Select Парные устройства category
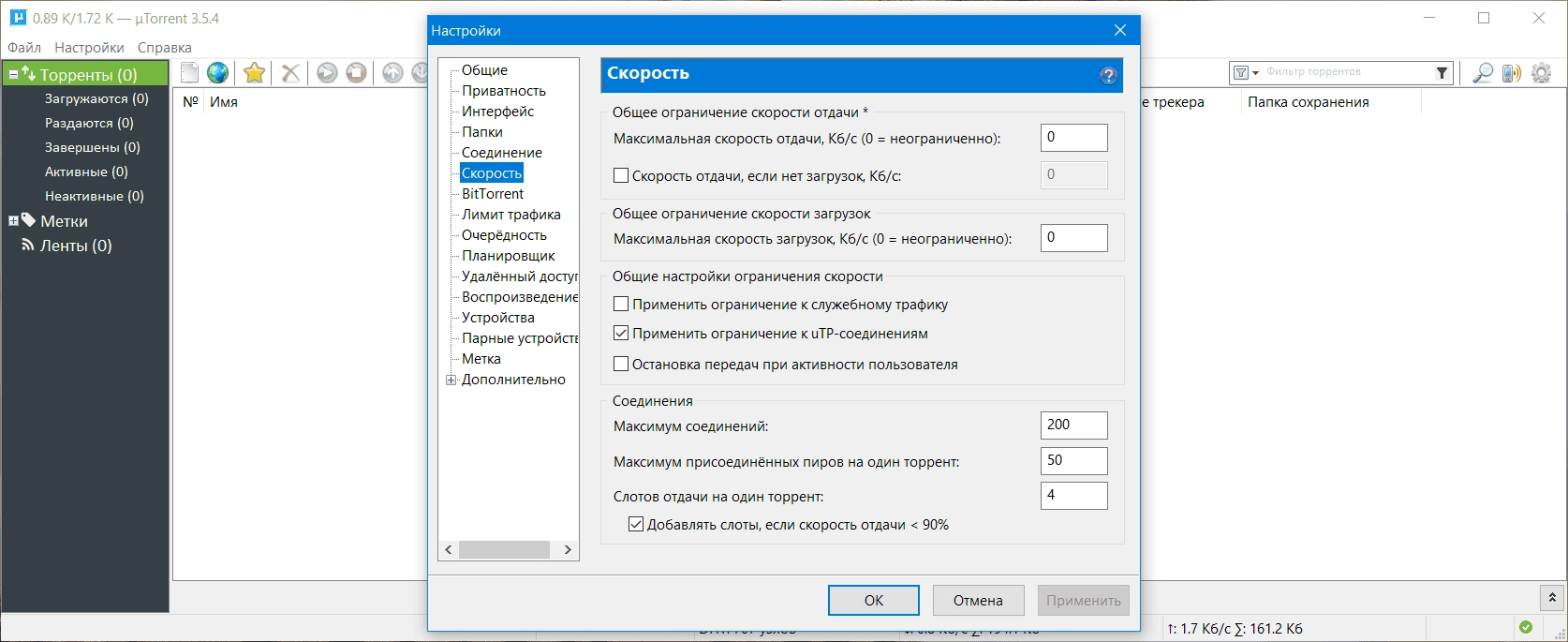The width and height of the screenshot is (1568, 642). coord(519,337)
